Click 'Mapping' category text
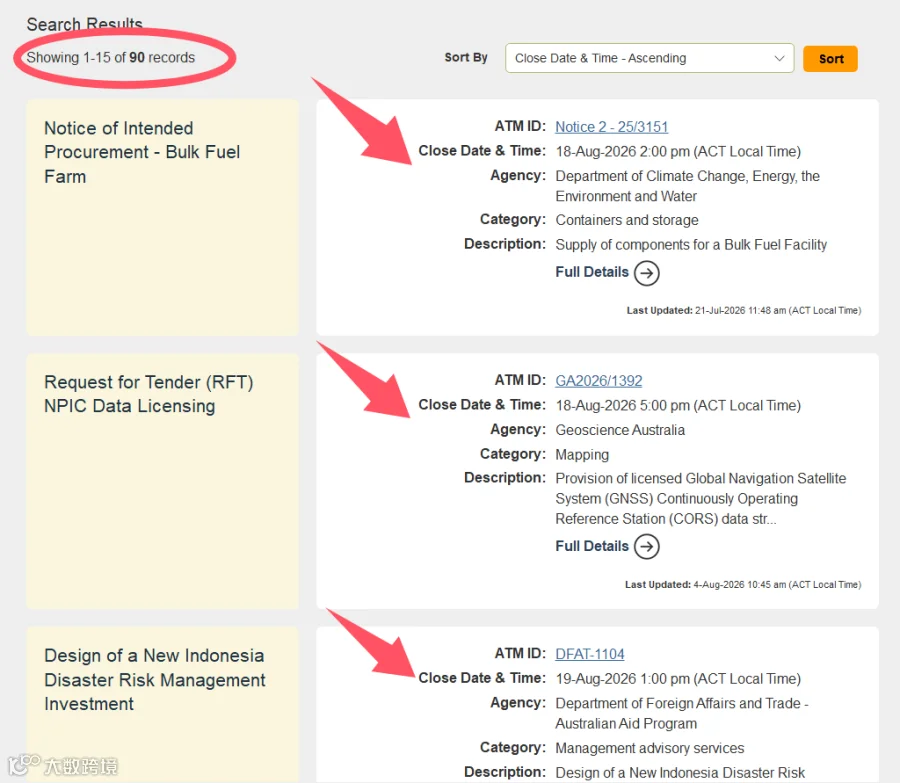The height and width of the screenshot is (783, 900). tap(582, 455)
